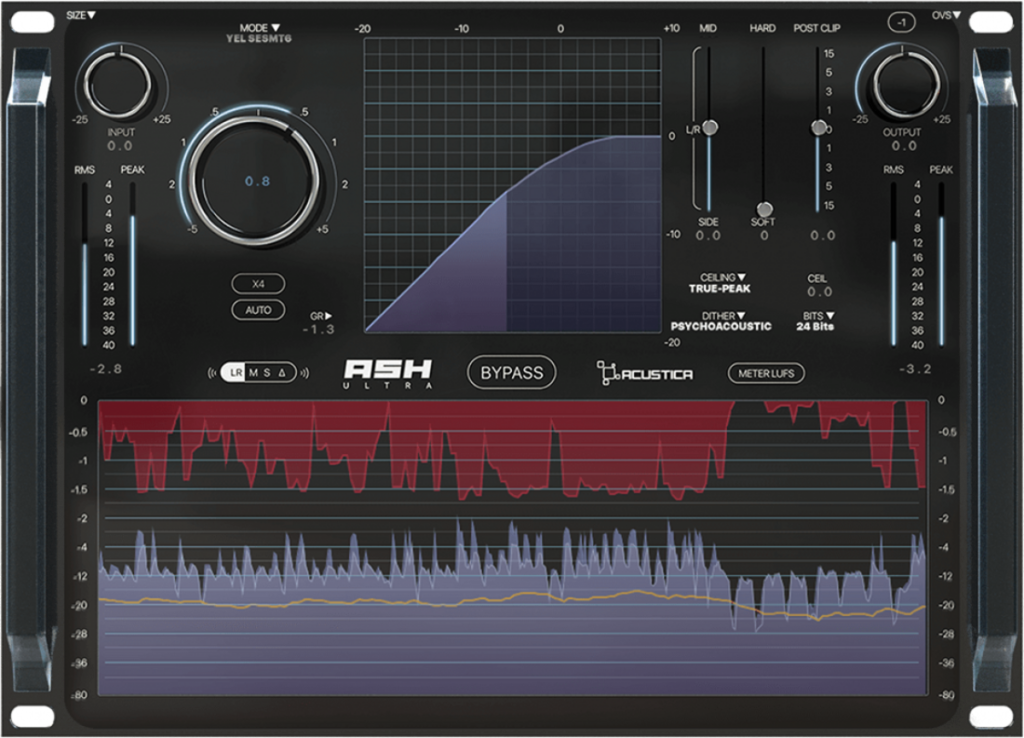Open the OVS oversampling dropdown

click(946, 15)
